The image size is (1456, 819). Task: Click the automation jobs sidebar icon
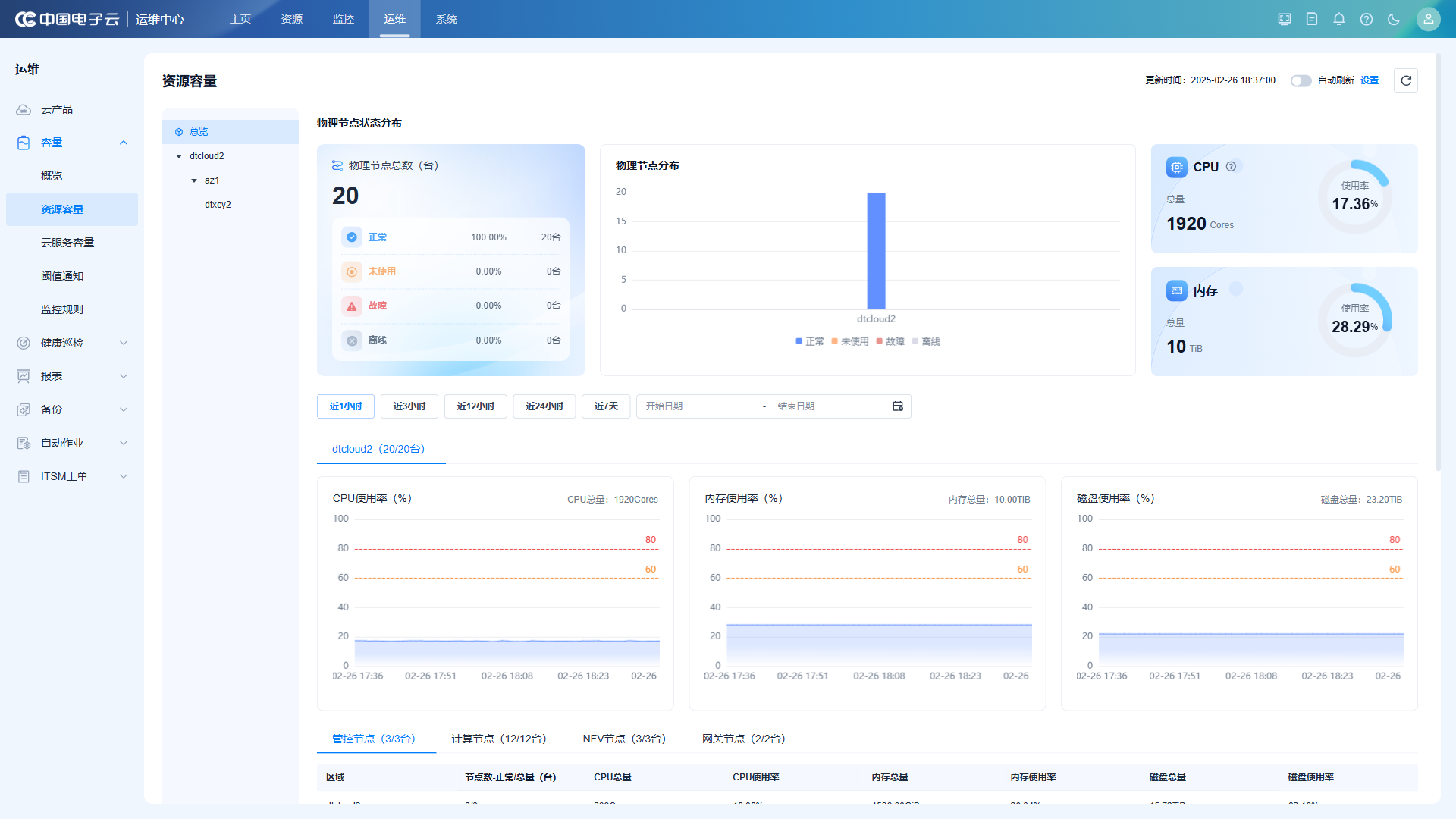pyautogui.click(x=24, y=443)
